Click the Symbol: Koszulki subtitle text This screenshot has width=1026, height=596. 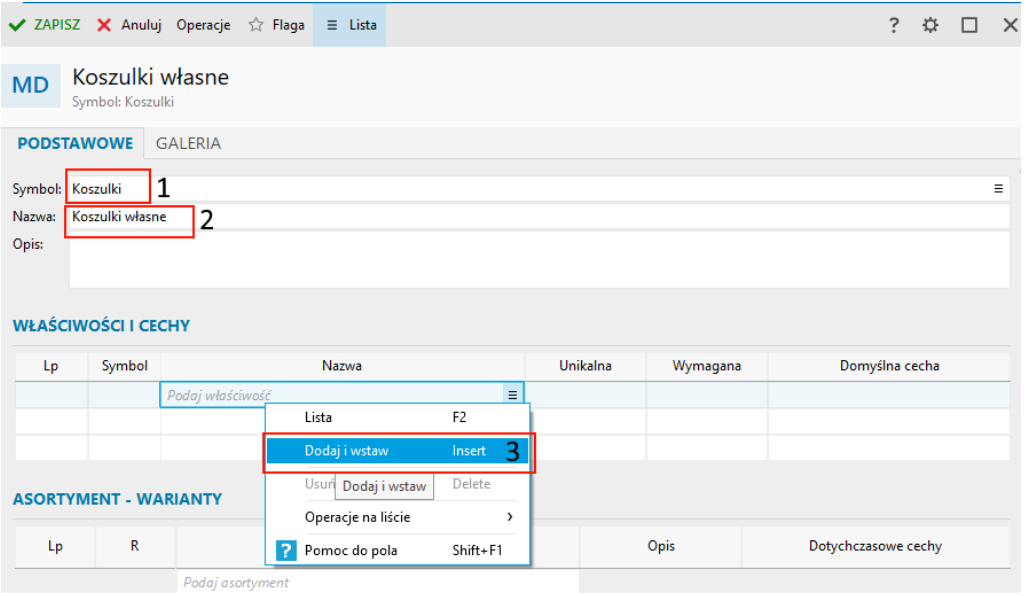click(123, 102)
